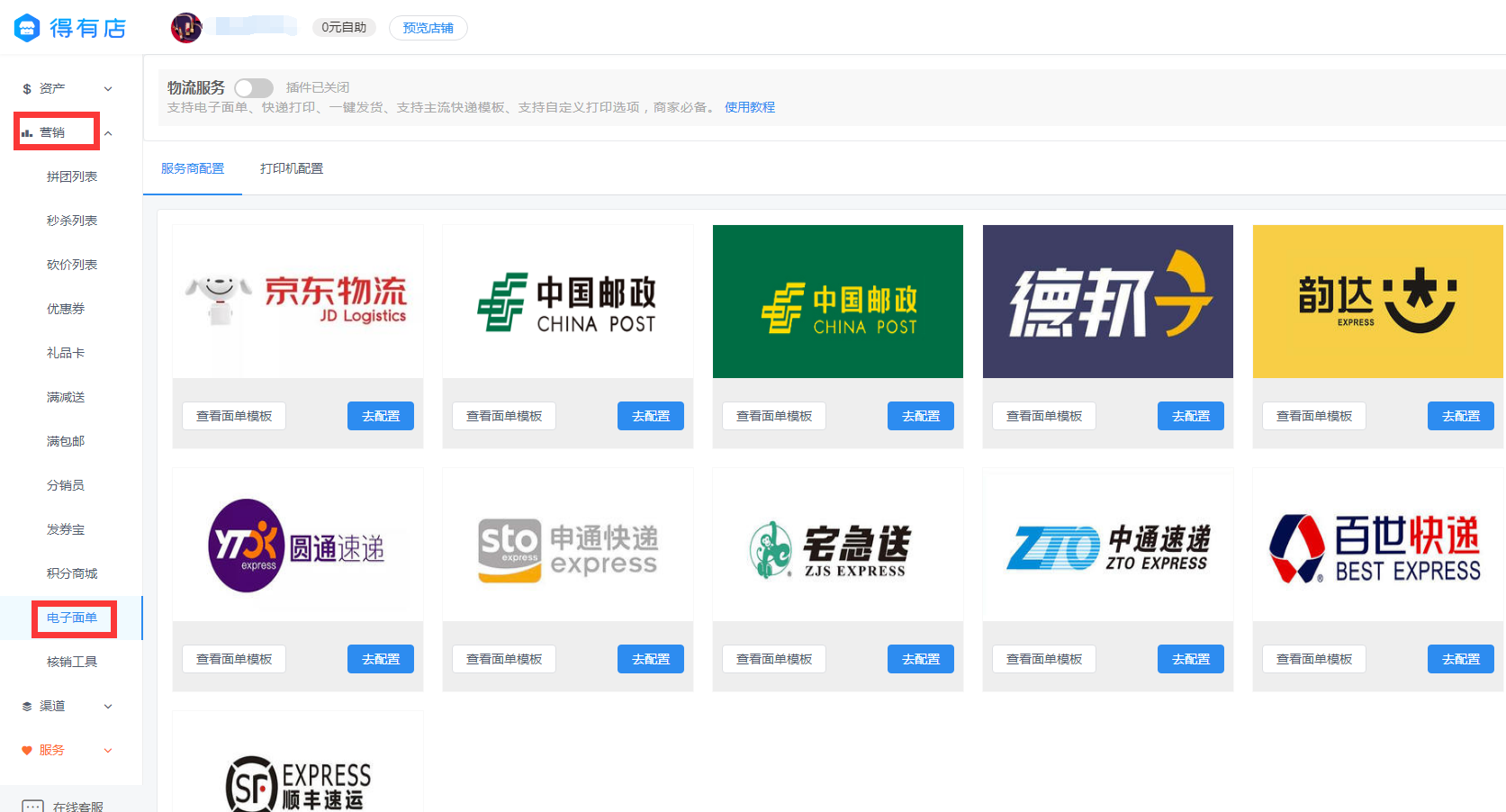The height and width of the screenshot is (812, 1506).
Task: Open 发券宝 in the sidebar
Action: [66, 530]
